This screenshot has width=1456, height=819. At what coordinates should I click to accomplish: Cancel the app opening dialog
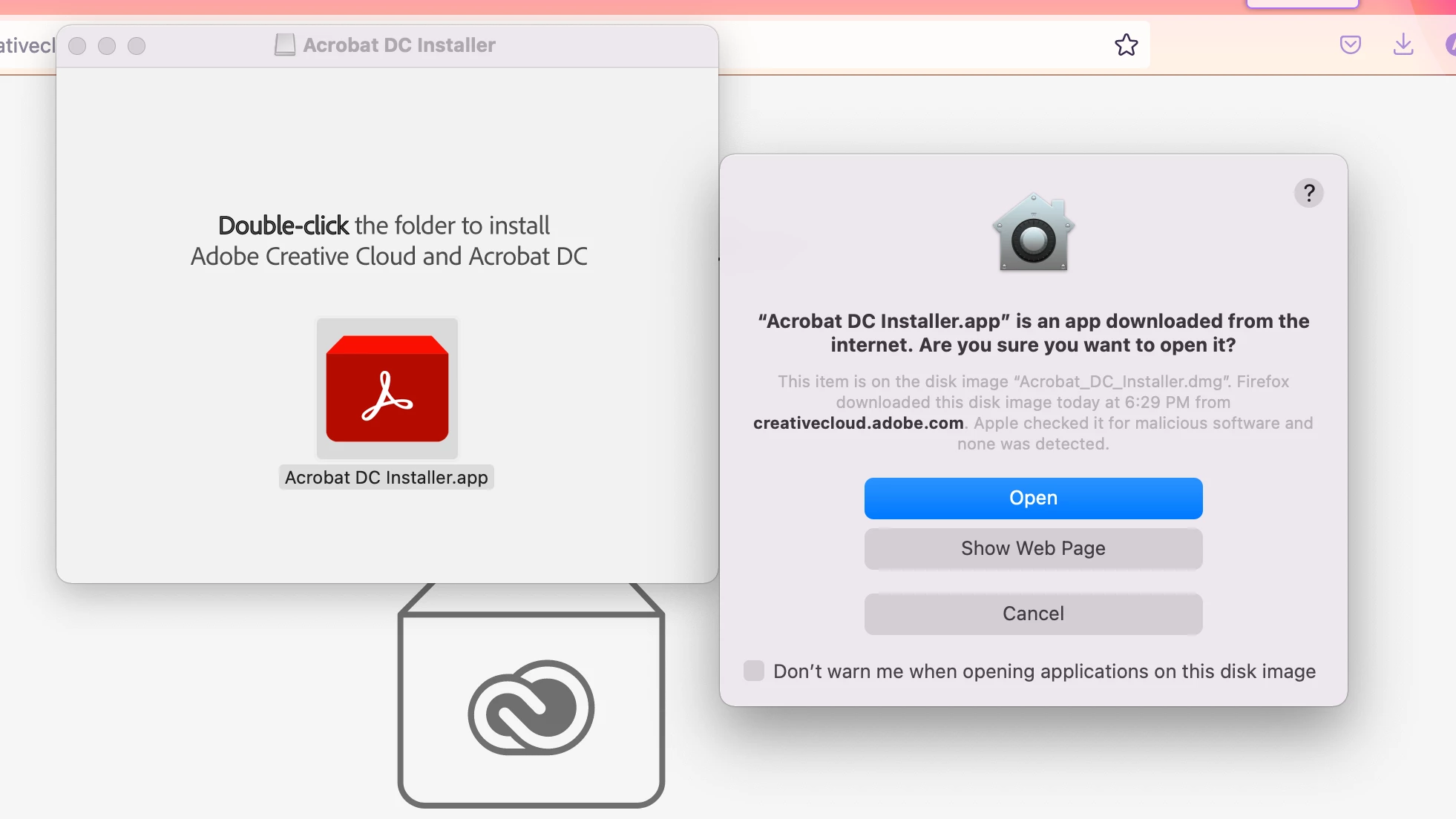coord(1033,614)
